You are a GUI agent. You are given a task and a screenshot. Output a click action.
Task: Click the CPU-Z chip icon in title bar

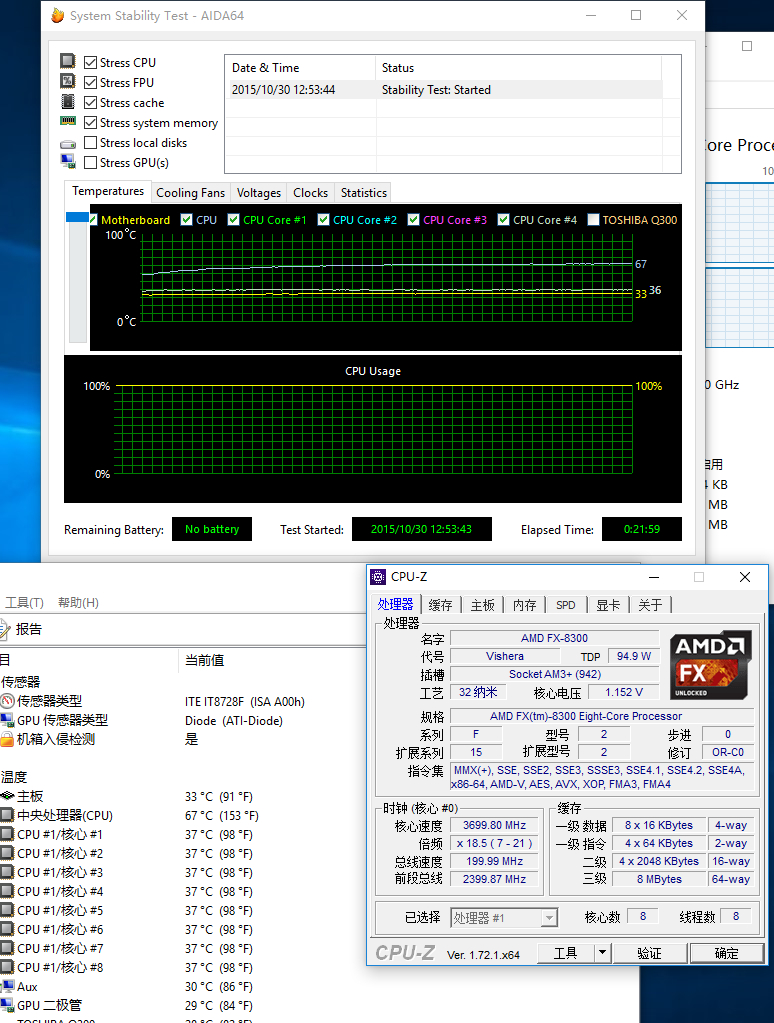pos(378,577)
